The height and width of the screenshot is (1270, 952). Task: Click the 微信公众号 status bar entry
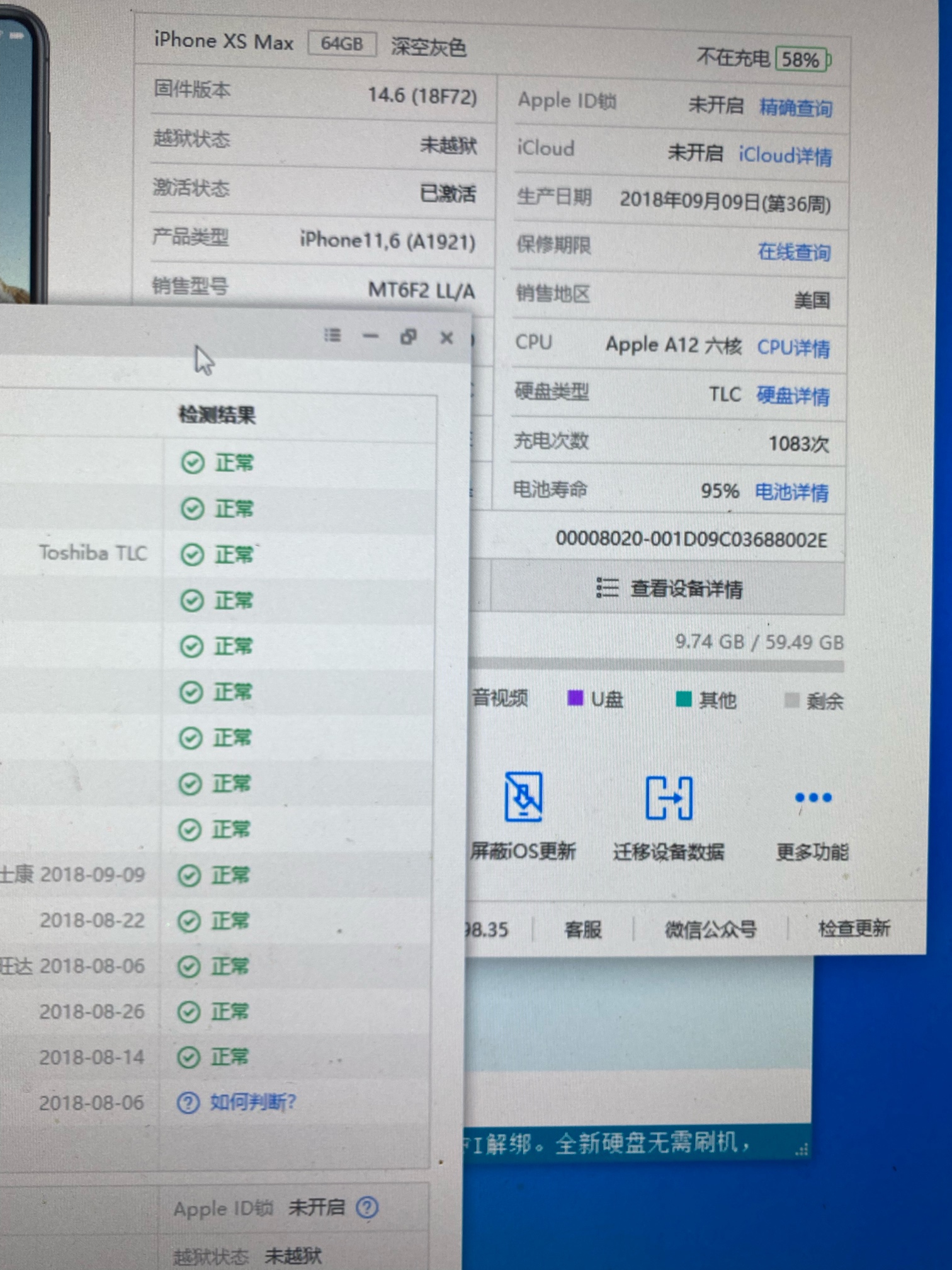click(x=711, y=929)
